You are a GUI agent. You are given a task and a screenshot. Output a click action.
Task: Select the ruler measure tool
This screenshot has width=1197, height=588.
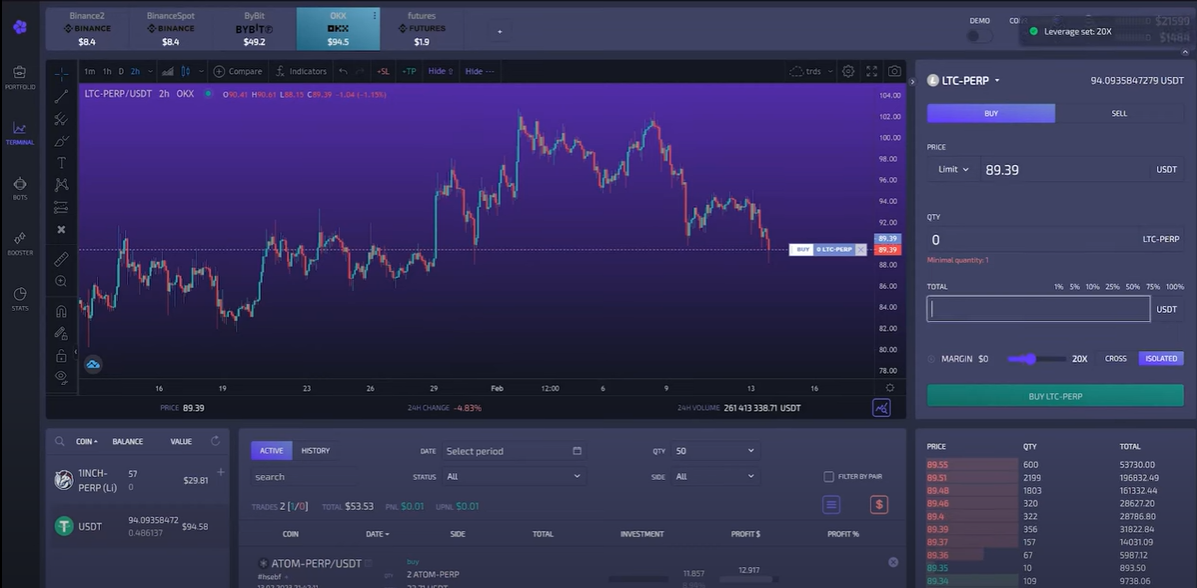coord(61,260)
